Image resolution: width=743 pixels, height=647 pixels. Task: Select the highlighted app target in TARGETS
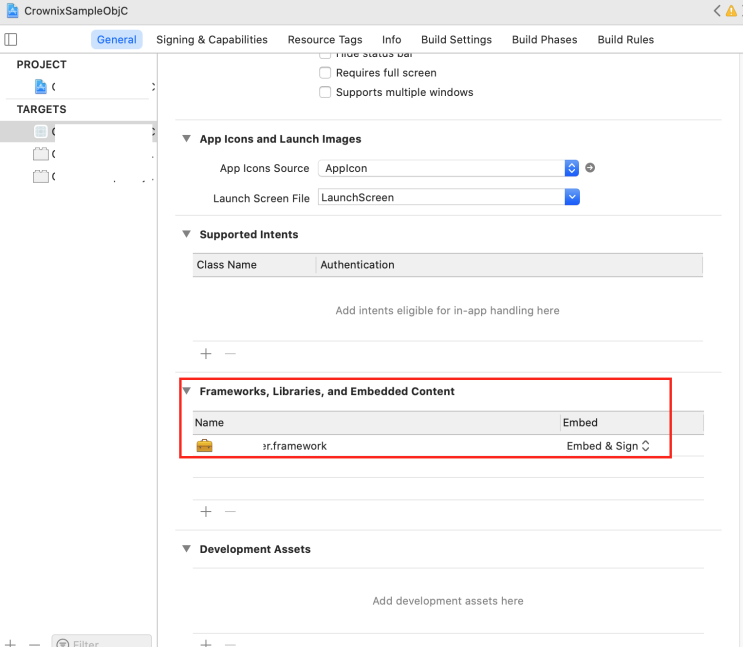point(78,131)
